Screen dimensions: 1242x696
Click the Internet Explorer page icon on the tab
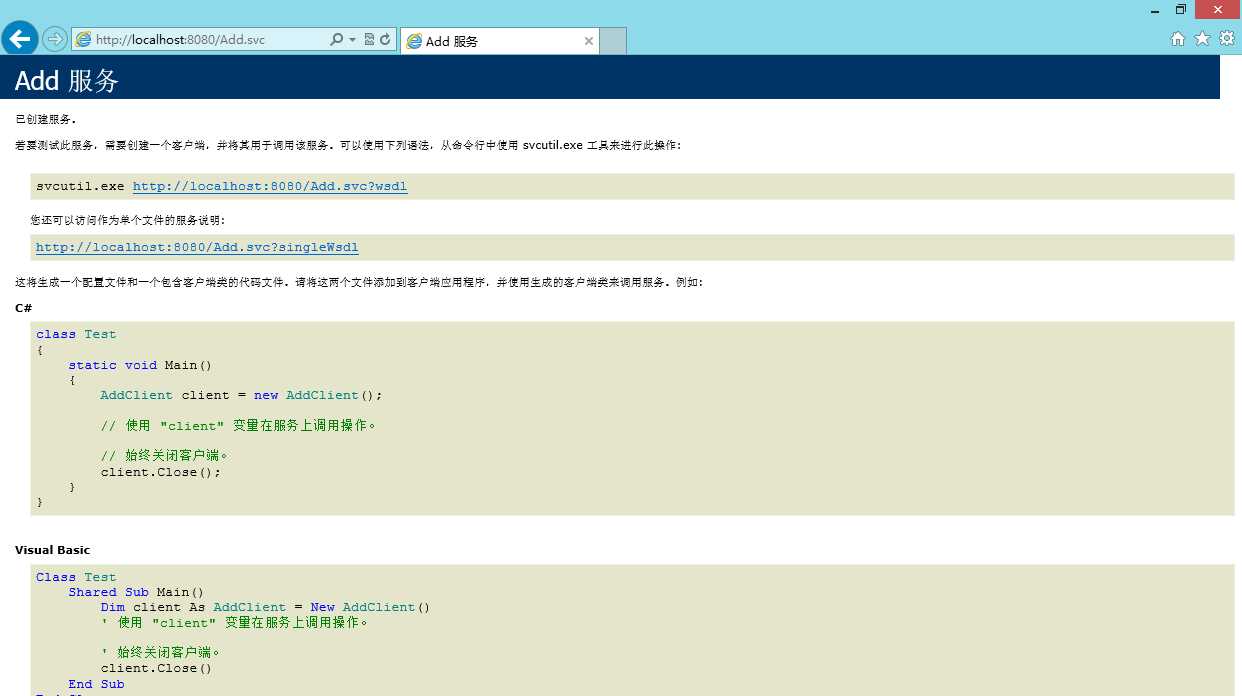(x=414, y=40)
